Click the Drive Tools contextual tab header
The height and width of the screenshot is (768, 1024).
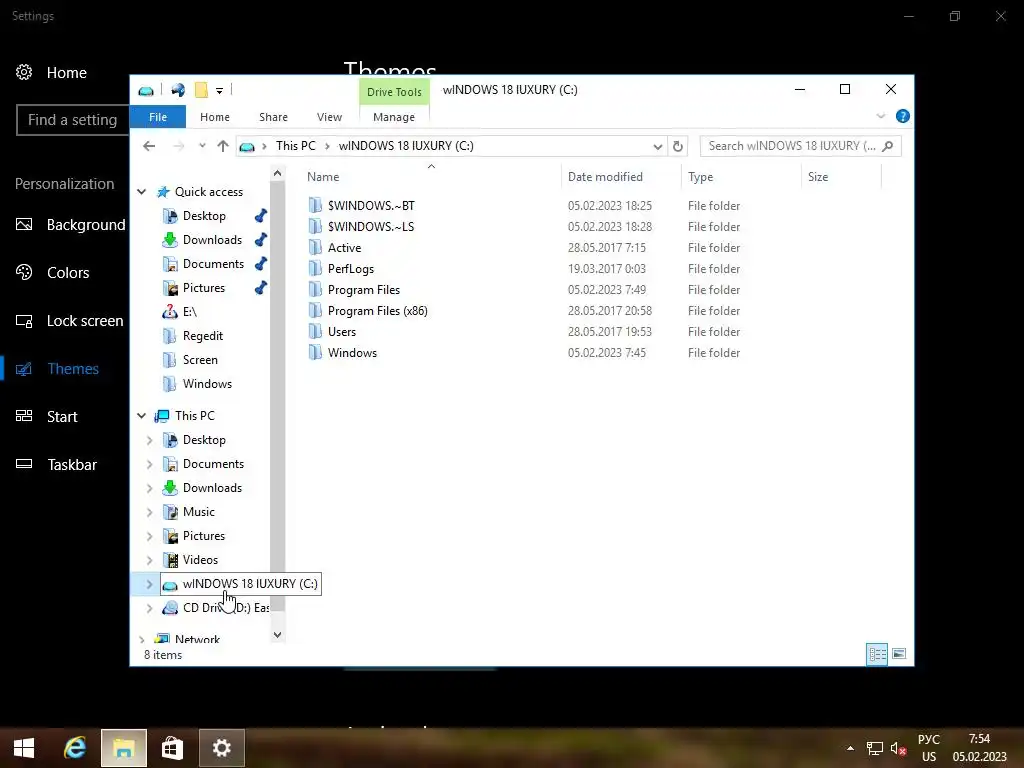pos(394,92)
